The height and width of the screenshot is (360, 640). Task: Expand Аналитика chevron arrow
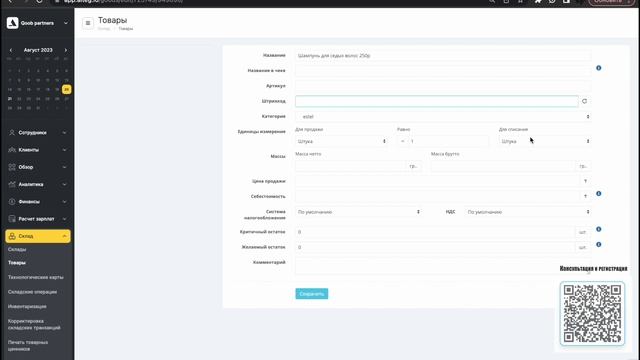tap(64, 184)
